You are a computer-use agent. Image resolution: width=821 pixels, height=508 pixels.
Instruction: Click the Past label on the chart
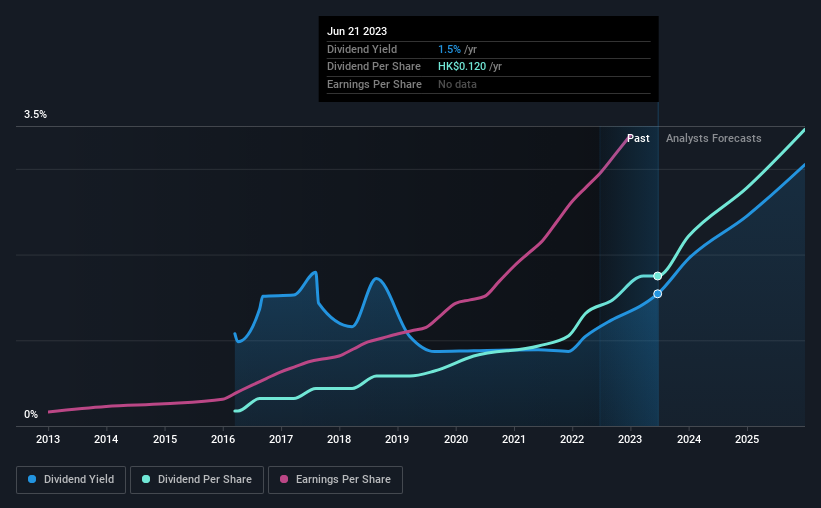pos(638,138)
